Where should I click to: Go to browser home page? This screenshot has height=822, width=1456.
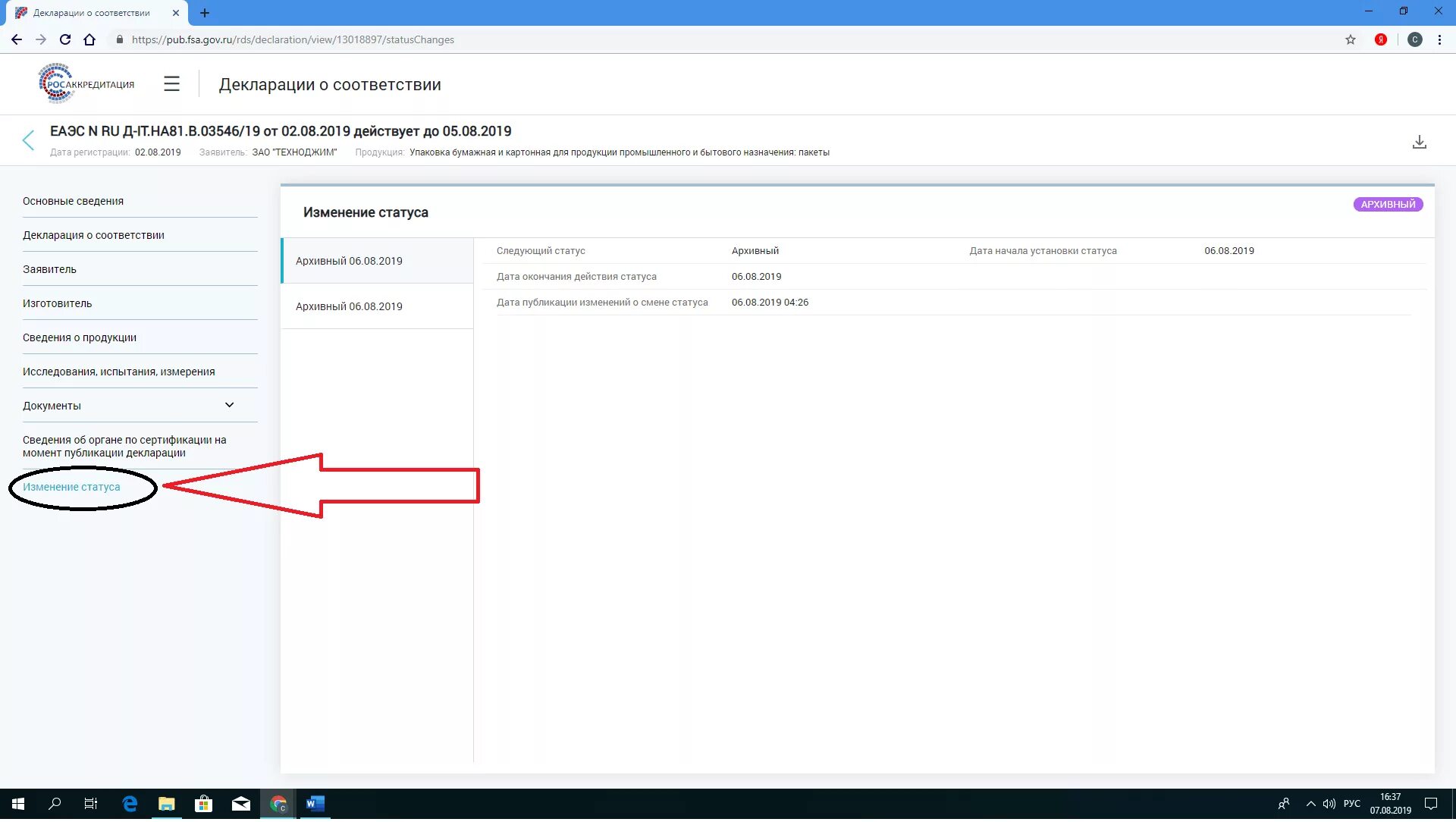89,39
